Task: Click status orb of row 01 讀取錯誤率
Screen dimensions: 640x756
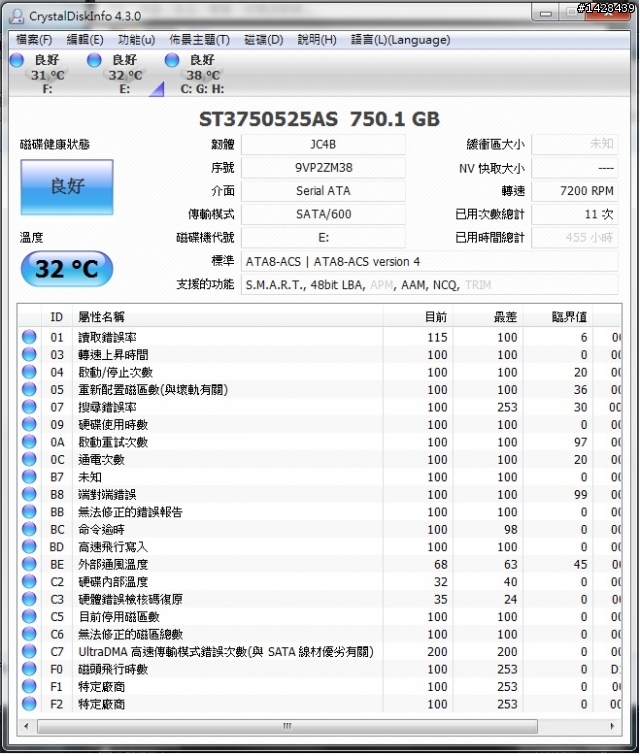Action: pos(29,337)
